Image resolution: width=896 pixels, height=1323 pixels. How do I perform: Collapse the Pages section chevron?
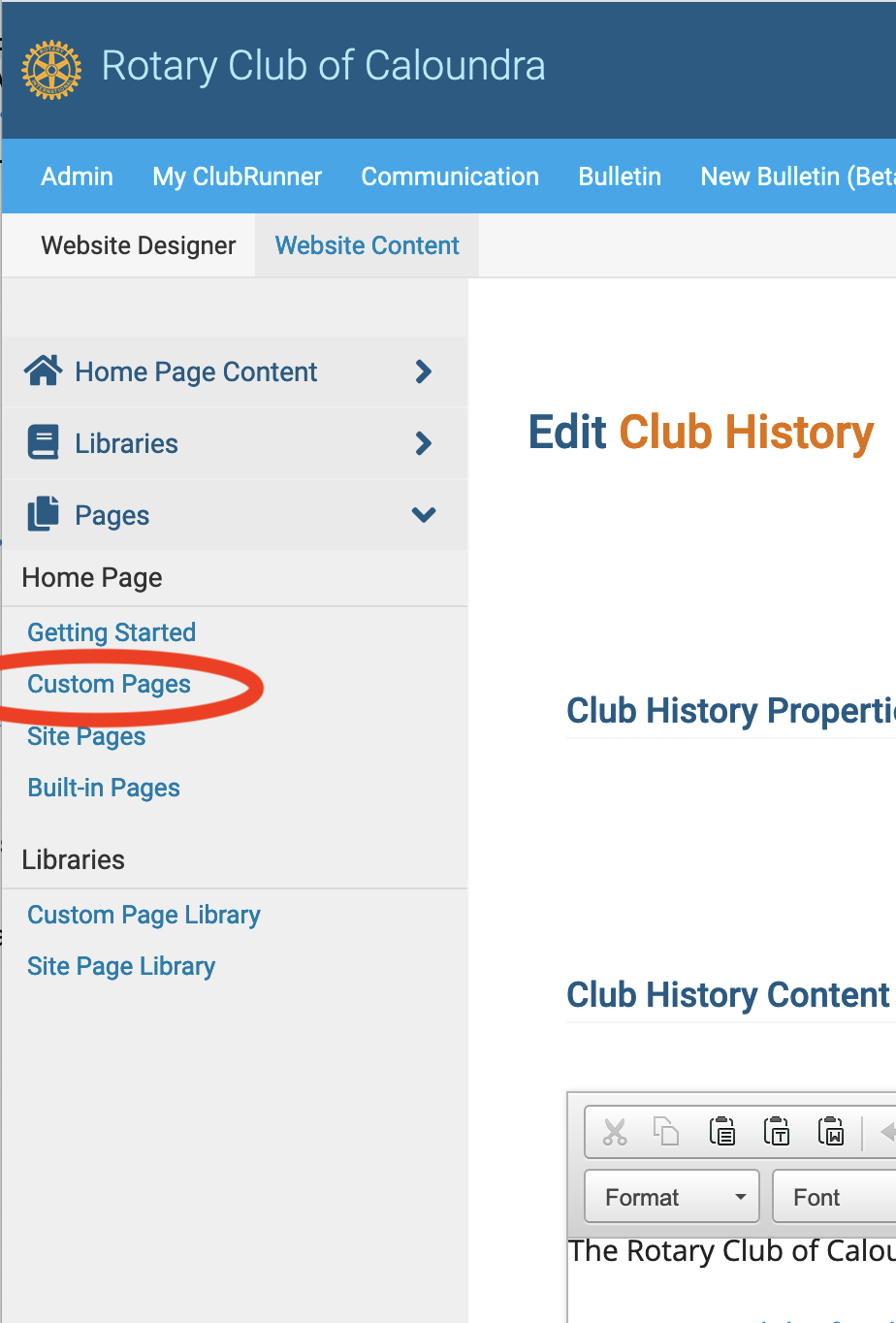(x=424, y=515)
